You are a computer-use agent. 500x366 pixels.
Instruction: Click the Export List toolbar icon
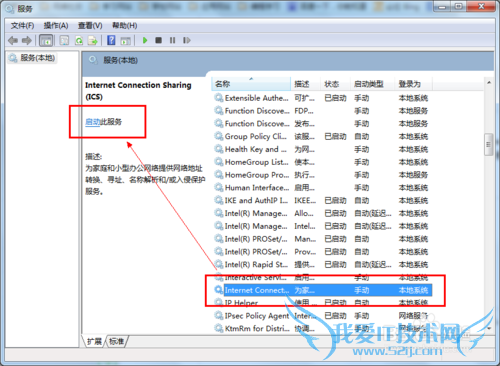click(92, 40)
